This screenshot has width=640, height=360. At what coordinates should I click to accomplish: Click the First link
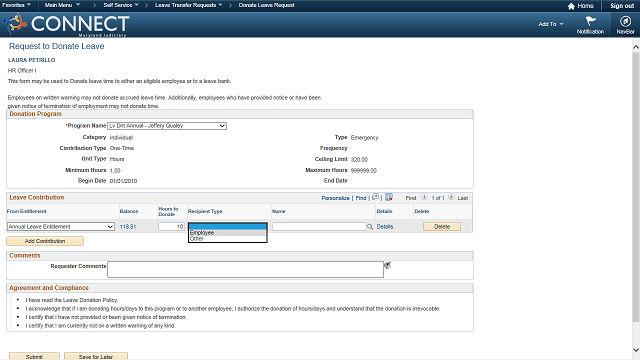(411, 198)
